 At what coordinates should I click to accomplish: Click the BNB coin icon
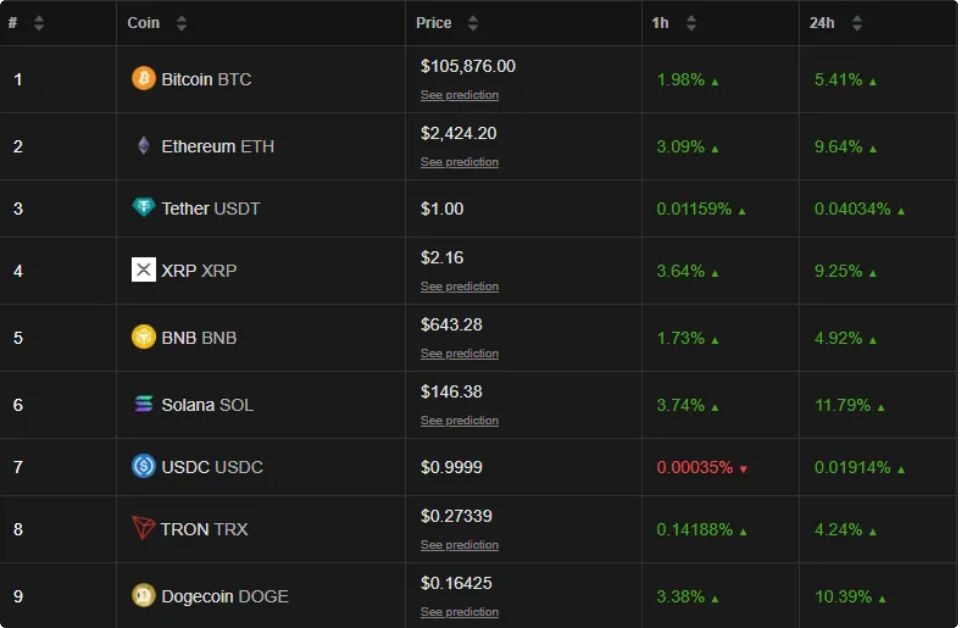[144, 337]
